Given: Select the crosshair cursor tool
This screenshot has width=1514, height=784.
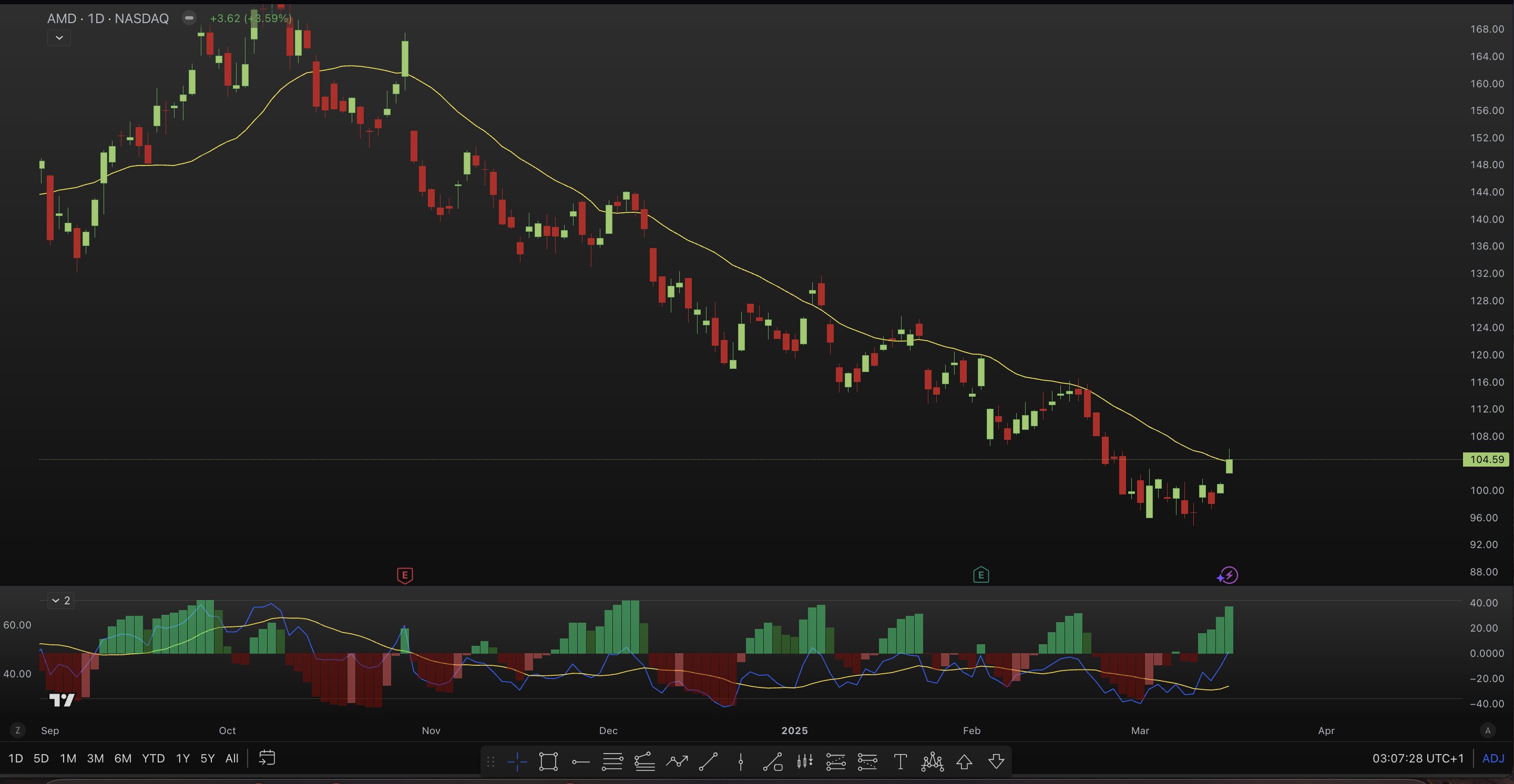Looking at the screenshot, I should 517,762.
